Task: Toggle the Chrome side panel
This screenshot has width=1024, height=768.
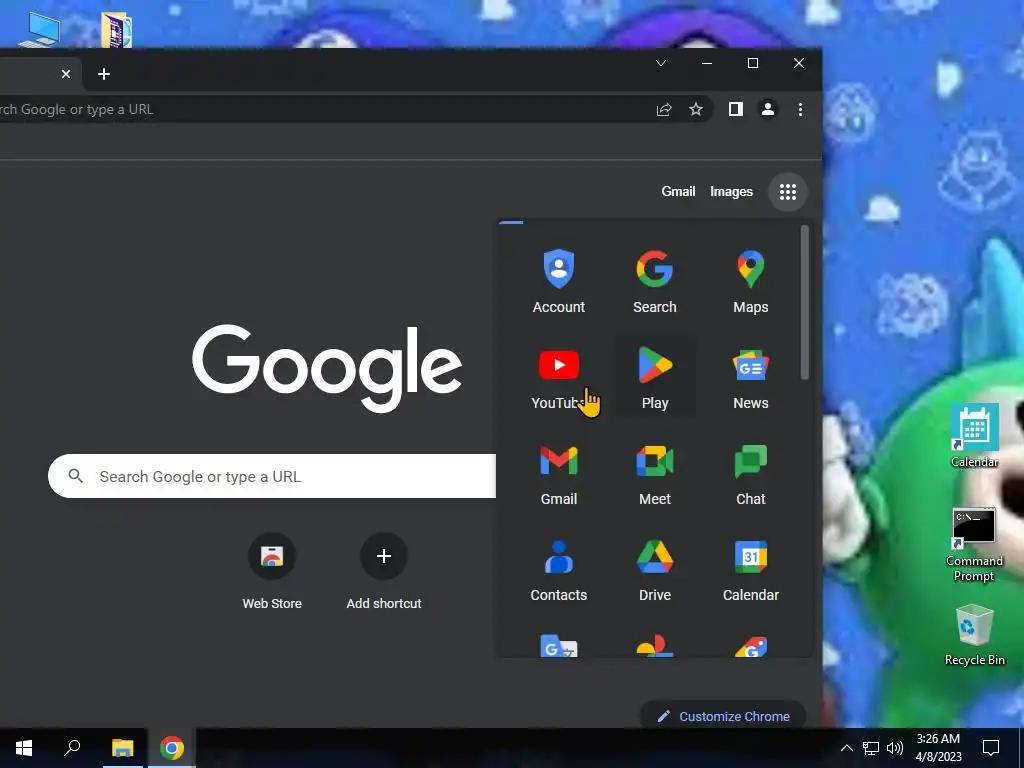Action: point(735,109)
